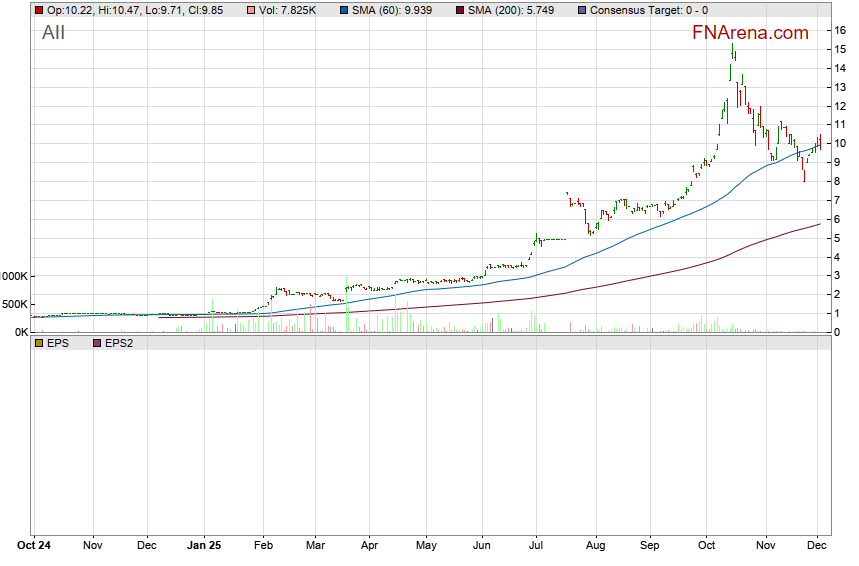Screen dimensions: 859x566
Task: Click the purple EPS2 legend square
Action: coord(97,343)
